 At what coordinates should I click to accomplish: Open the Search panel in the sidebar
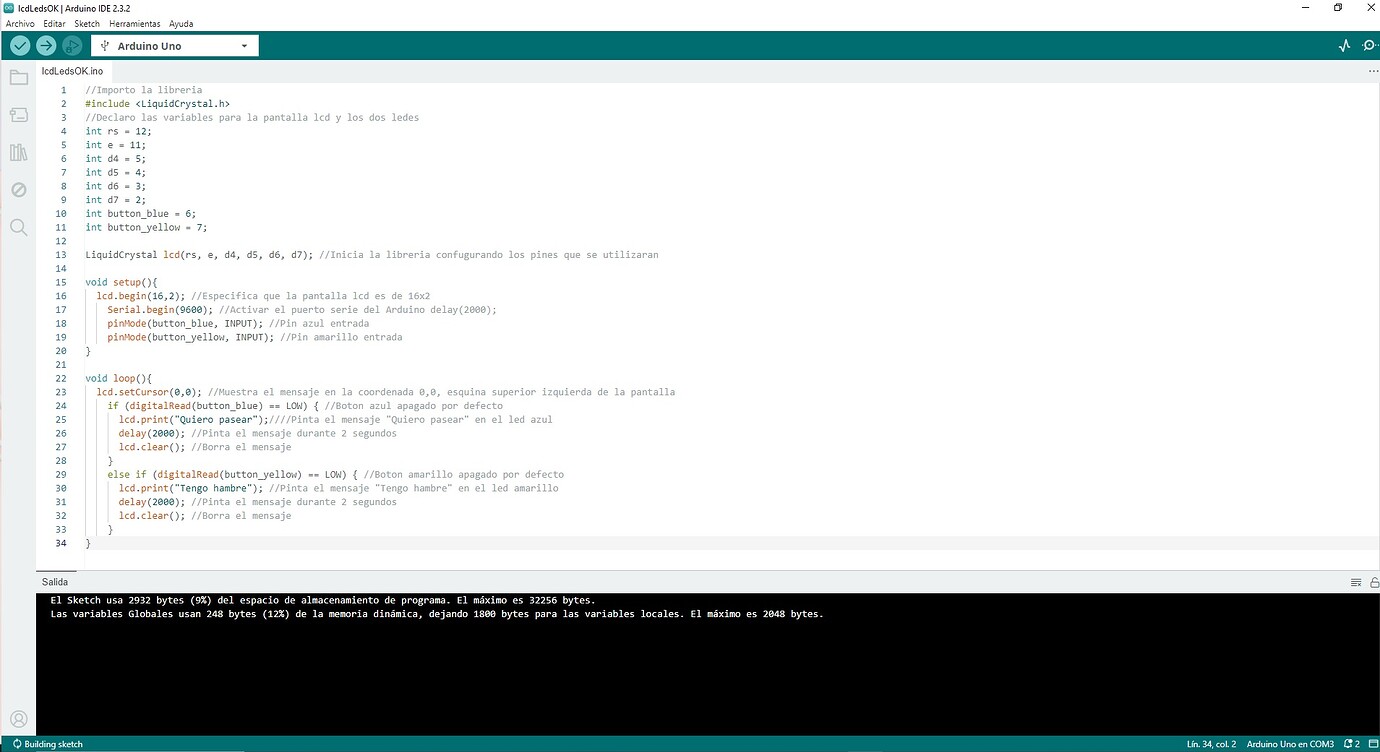(18, 227)
